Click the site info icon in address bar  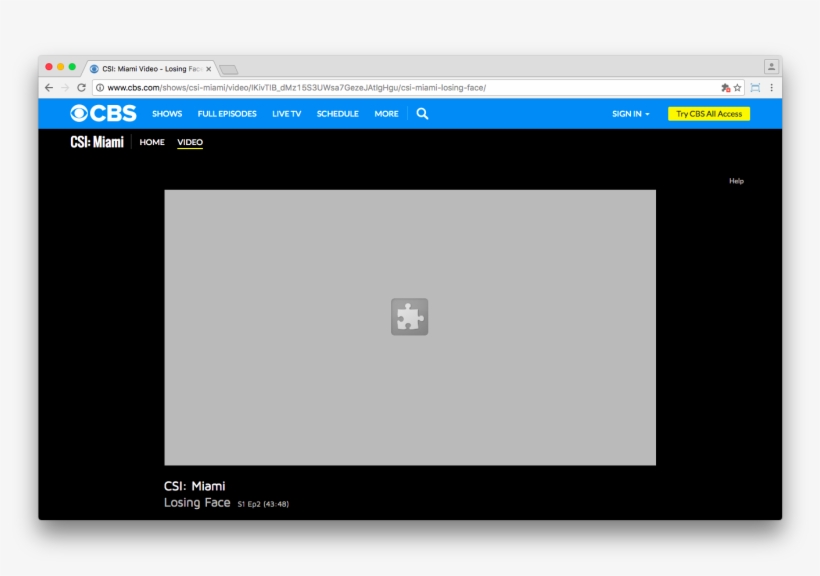point(100,87)
